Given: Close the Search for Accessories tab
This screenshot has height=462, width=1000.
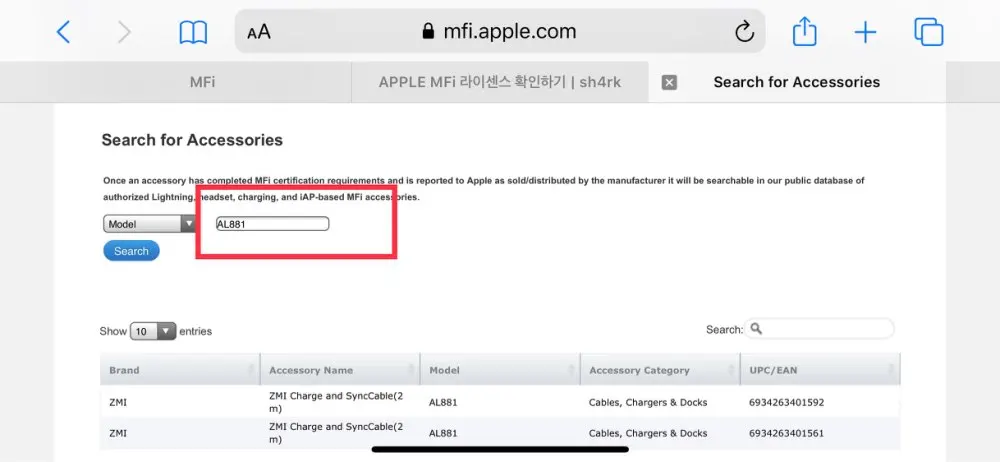Looking at the screenshot, I should (x=669, y=82).
